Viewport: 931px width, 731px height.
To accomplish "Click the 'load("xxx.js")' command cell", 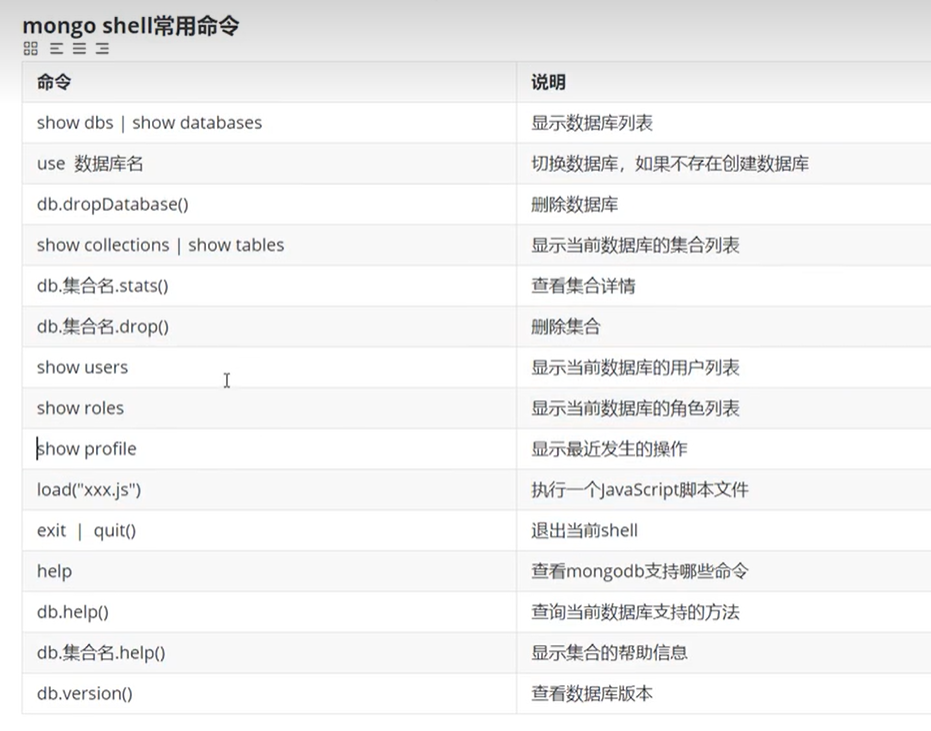I will tap(269, 490).
